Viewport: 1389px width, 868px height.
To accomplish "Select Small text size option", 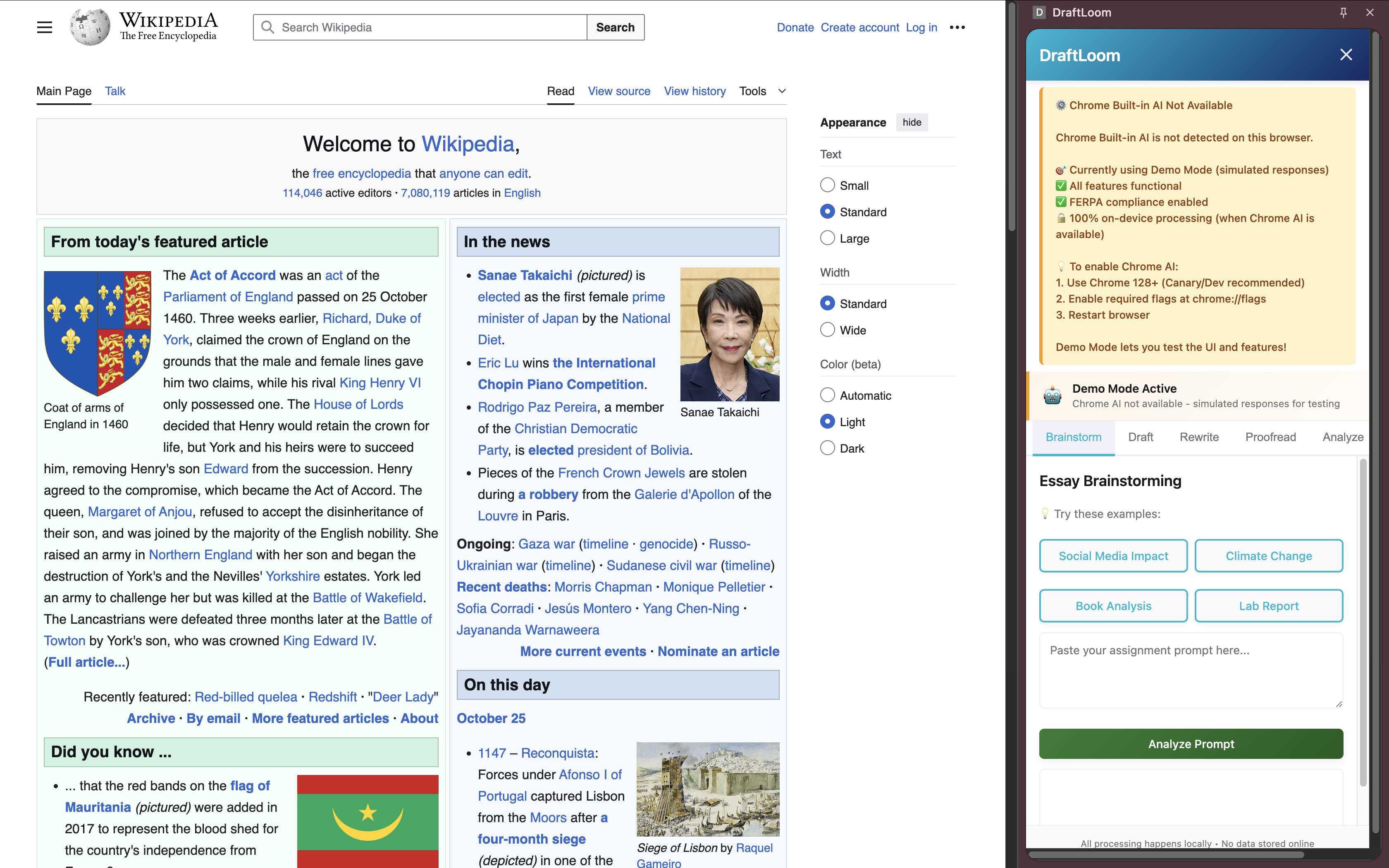I will (827, 185).
